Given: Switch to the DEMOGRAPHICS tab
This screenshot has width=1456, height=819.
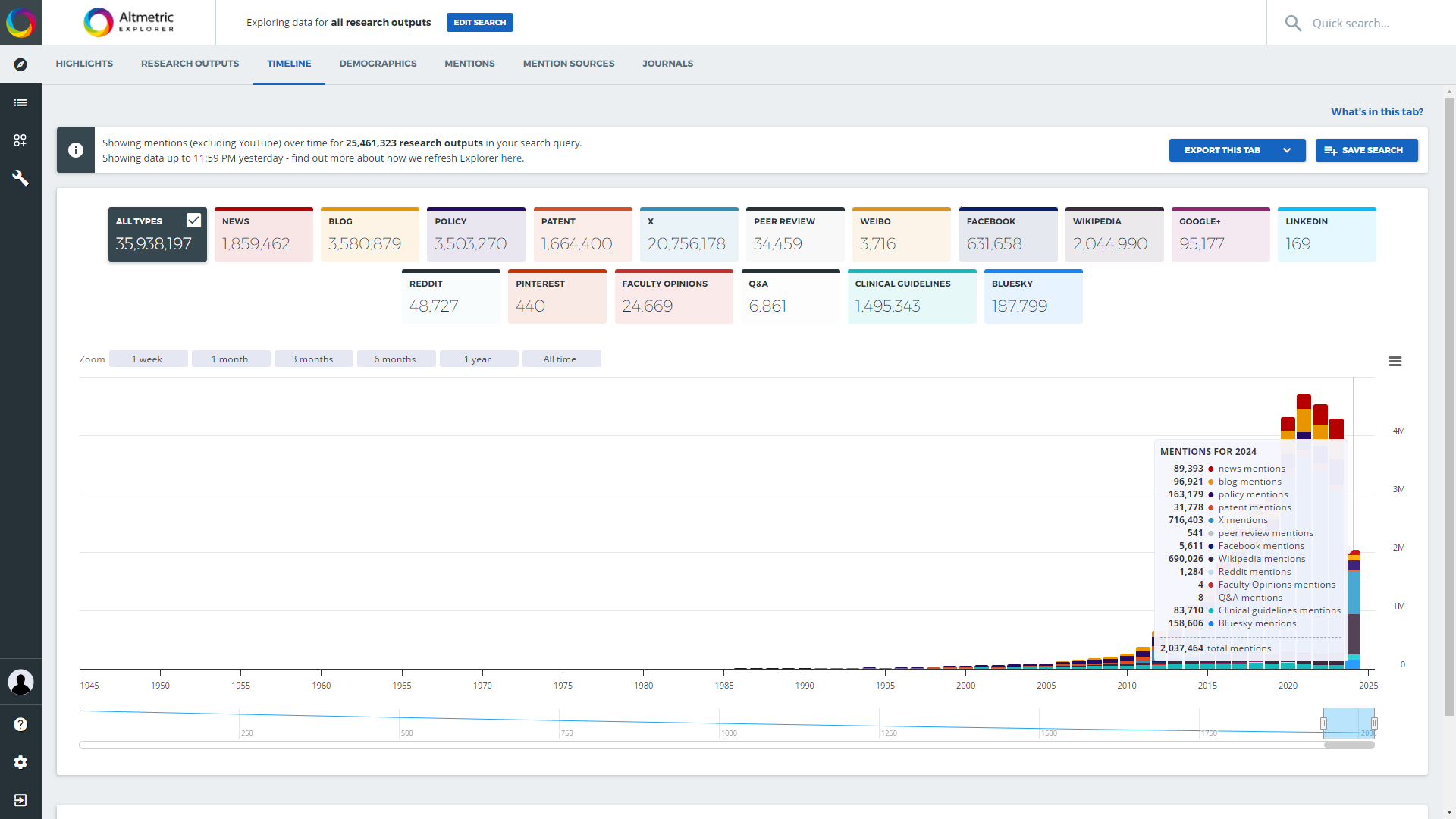Looking at the screenshot, I should tap(378, 64).
